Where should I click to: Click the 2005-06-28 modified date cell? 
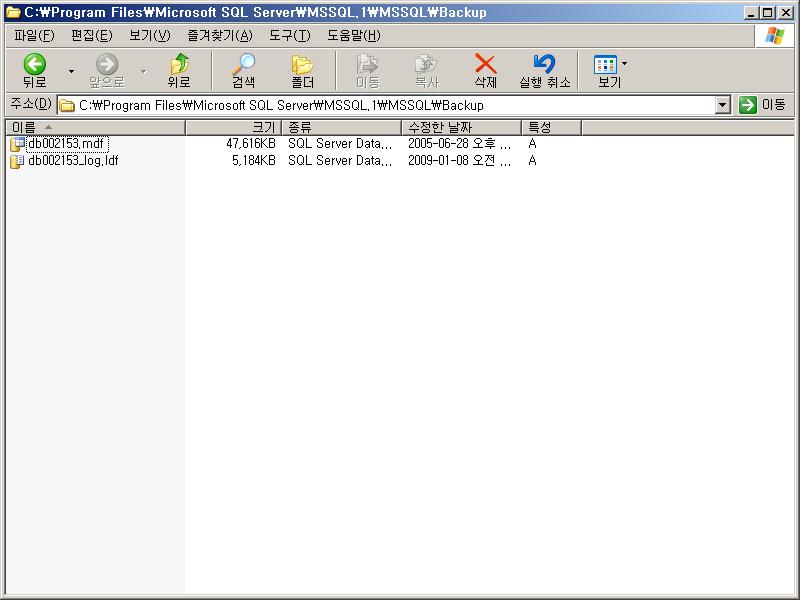click(x=459, y=144)
